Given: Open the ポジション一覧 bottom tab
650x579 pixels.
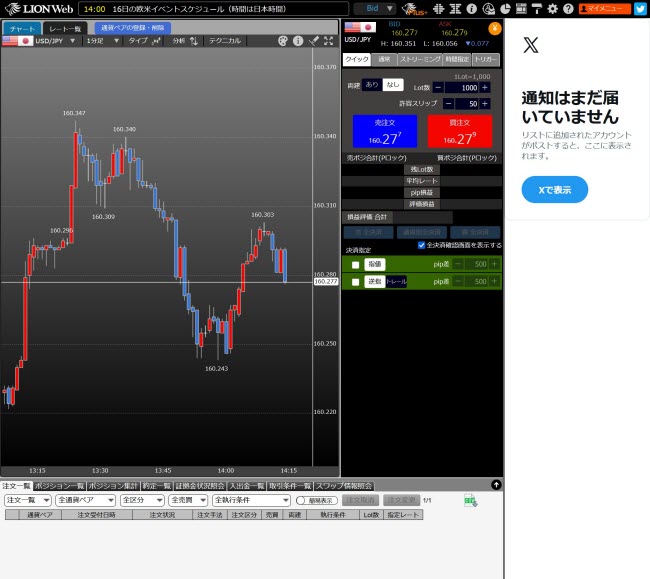Looking at the screenshot, I should click(x=60, y=485).
